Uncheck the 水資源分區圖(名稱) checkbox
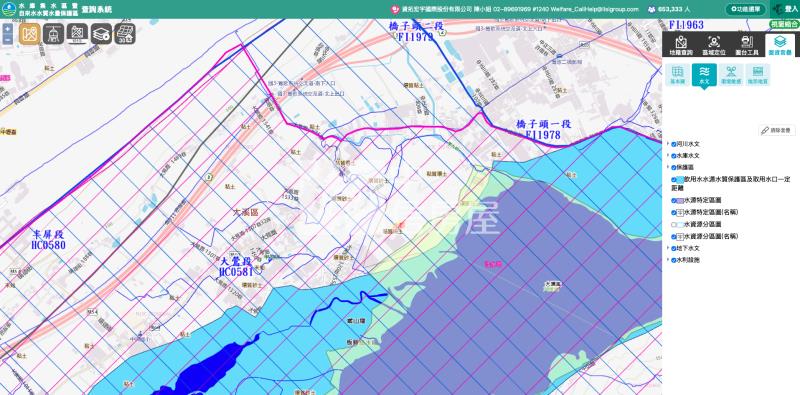Screen dimensions: 800x395 point(674,236)
